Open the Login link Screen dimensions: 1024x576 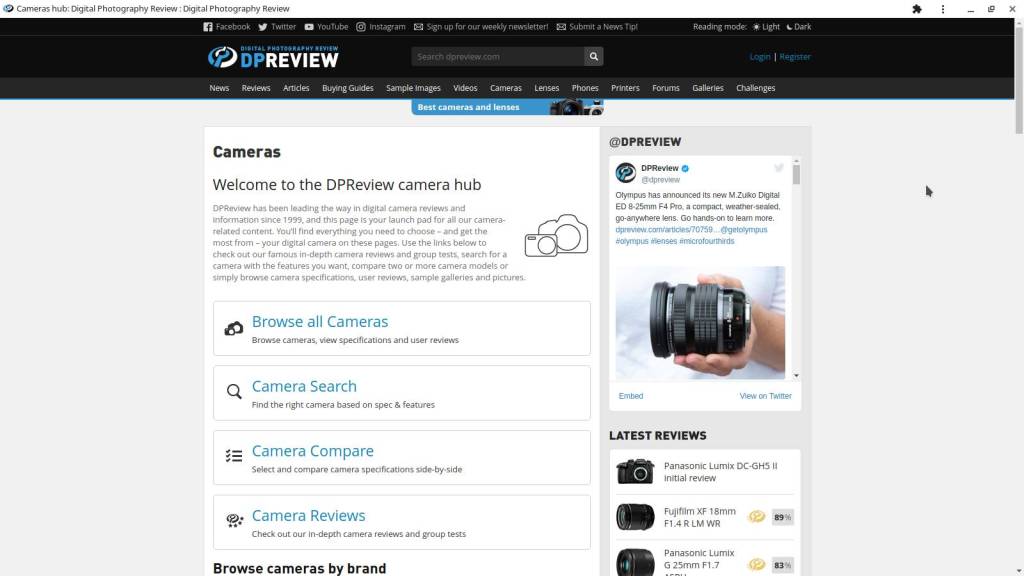point(760,57)
